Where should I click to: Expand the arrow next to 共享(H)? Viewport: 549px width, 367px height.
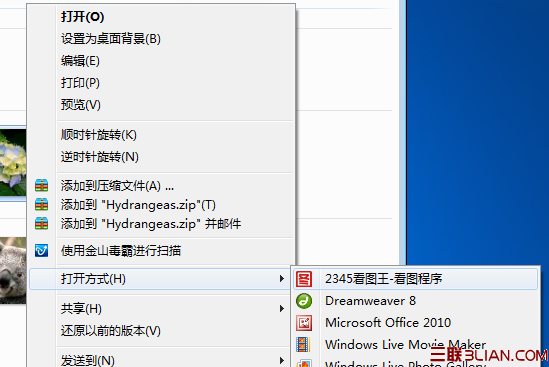point(282,309)
